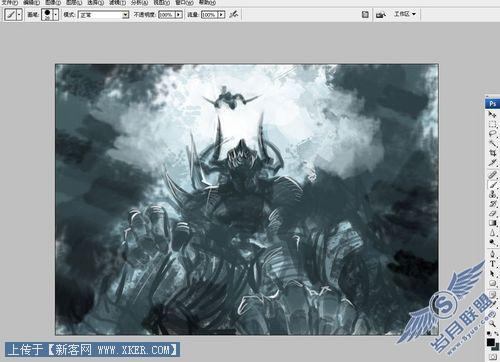Select the Magic Wand tool
Viewport: 500px width, 362px height.
click(492, 144)
